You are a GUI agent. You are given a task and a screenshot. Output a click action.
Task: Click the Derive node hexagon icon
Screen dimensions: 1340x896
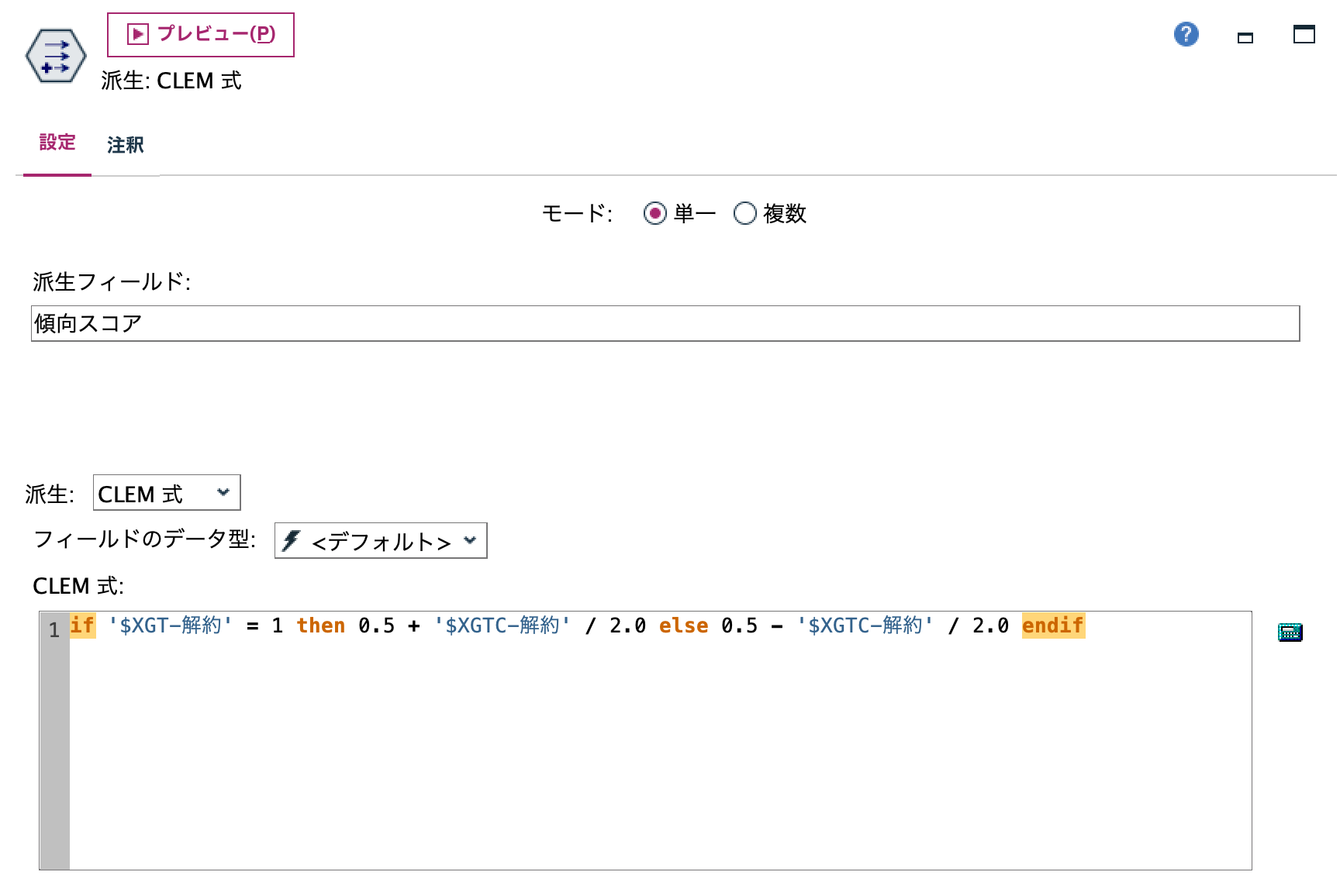[57, 55]
